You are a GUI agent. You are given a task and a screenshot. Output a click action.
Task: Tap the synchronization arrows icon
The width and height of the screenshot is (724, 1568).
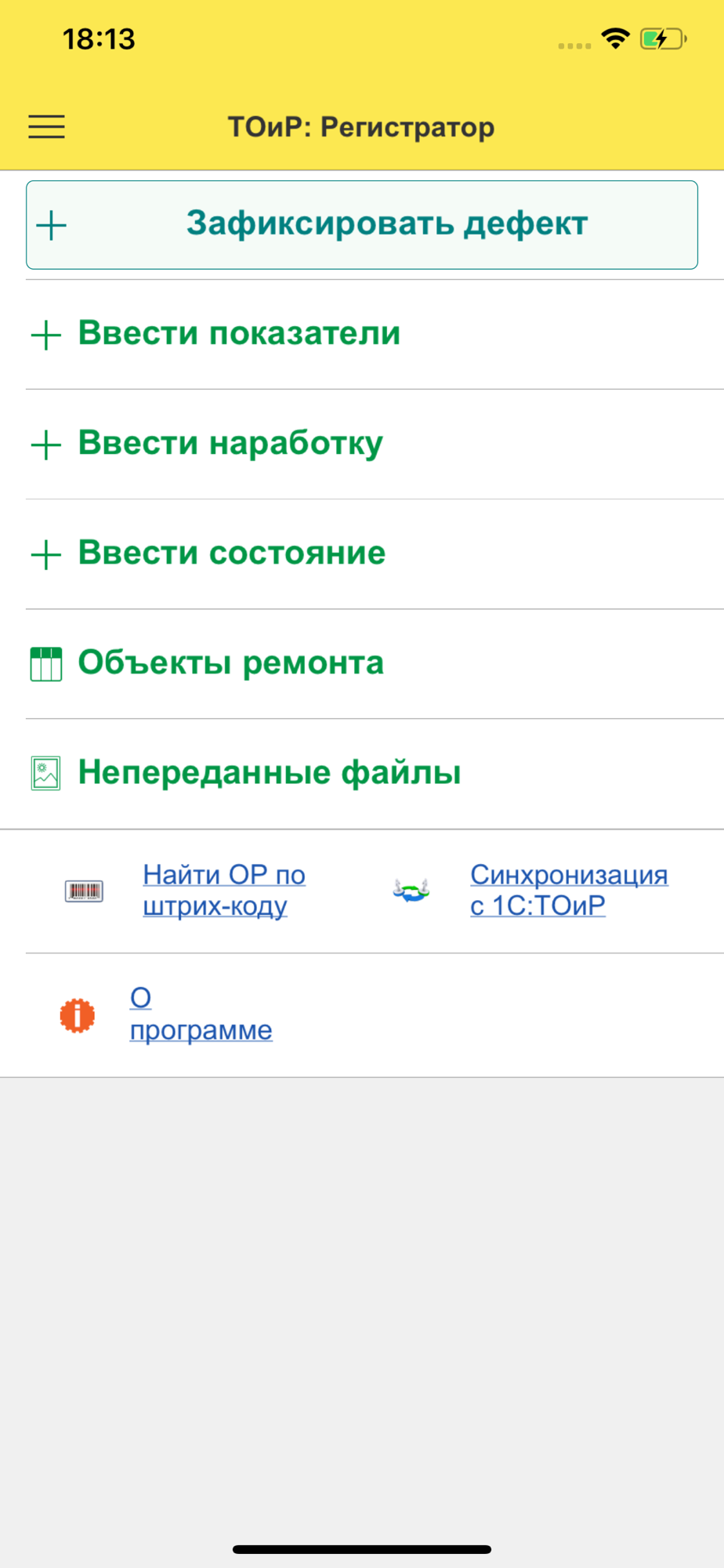[411, 891]
